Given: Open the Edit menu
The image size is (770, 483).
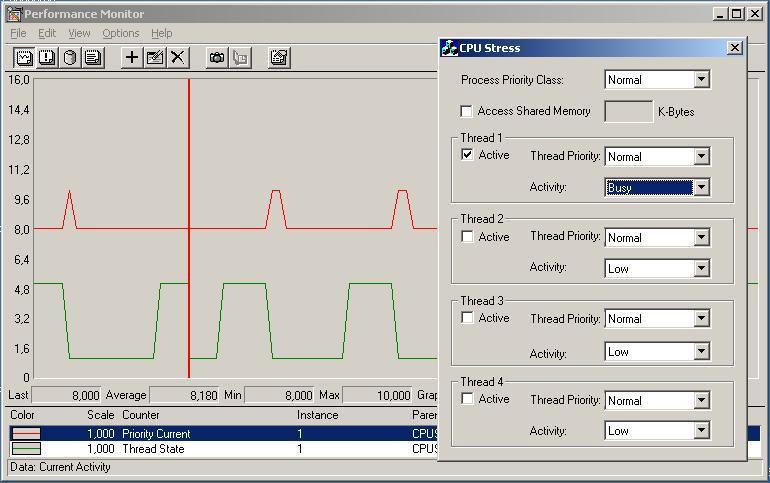Looking at the screenshot, I should coord(47,33).
